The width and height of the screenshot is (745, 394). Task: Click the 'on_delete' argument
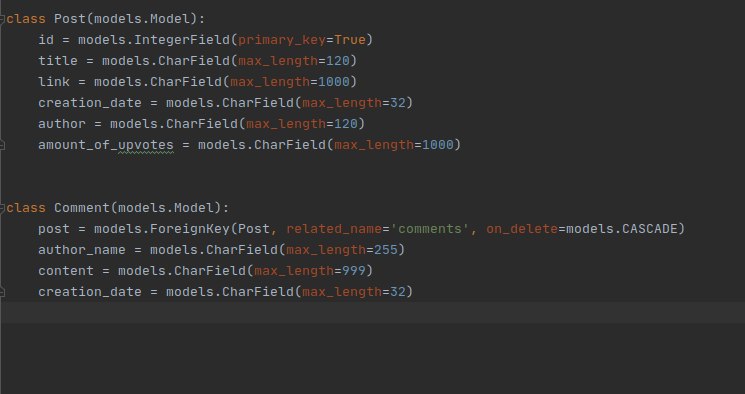[x=522, y=229]
